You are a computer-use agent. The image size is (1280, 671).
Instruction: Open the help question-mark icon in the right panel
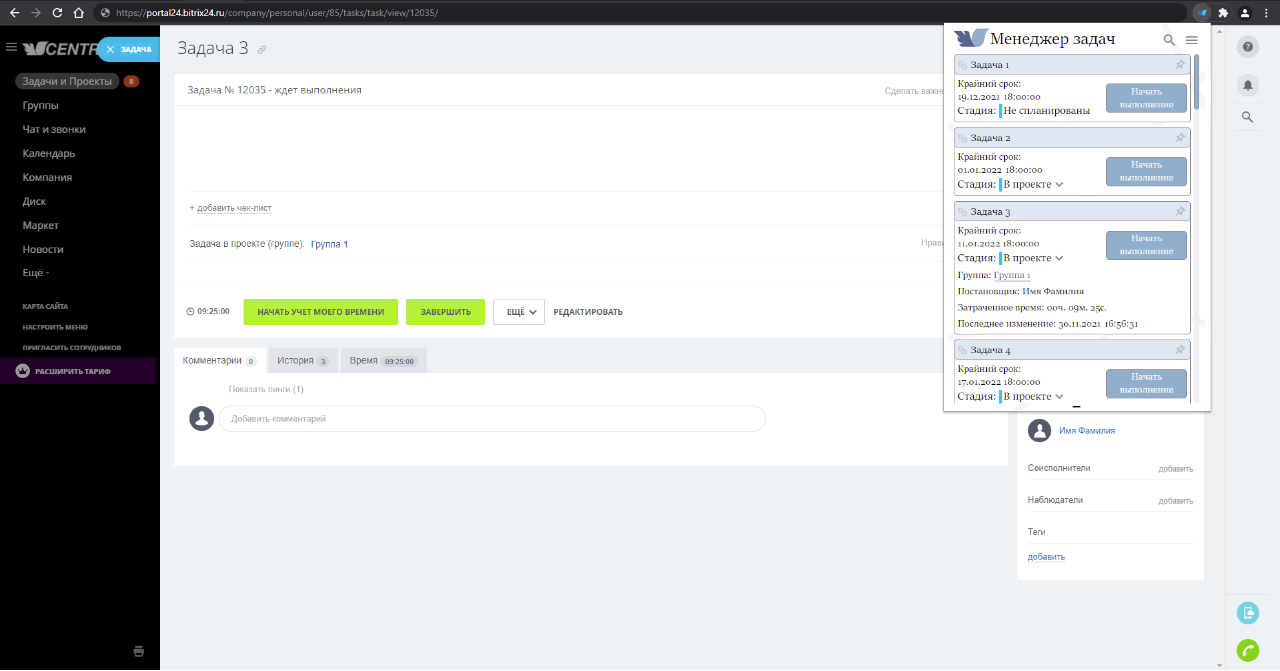click(x=1247, y=47)
